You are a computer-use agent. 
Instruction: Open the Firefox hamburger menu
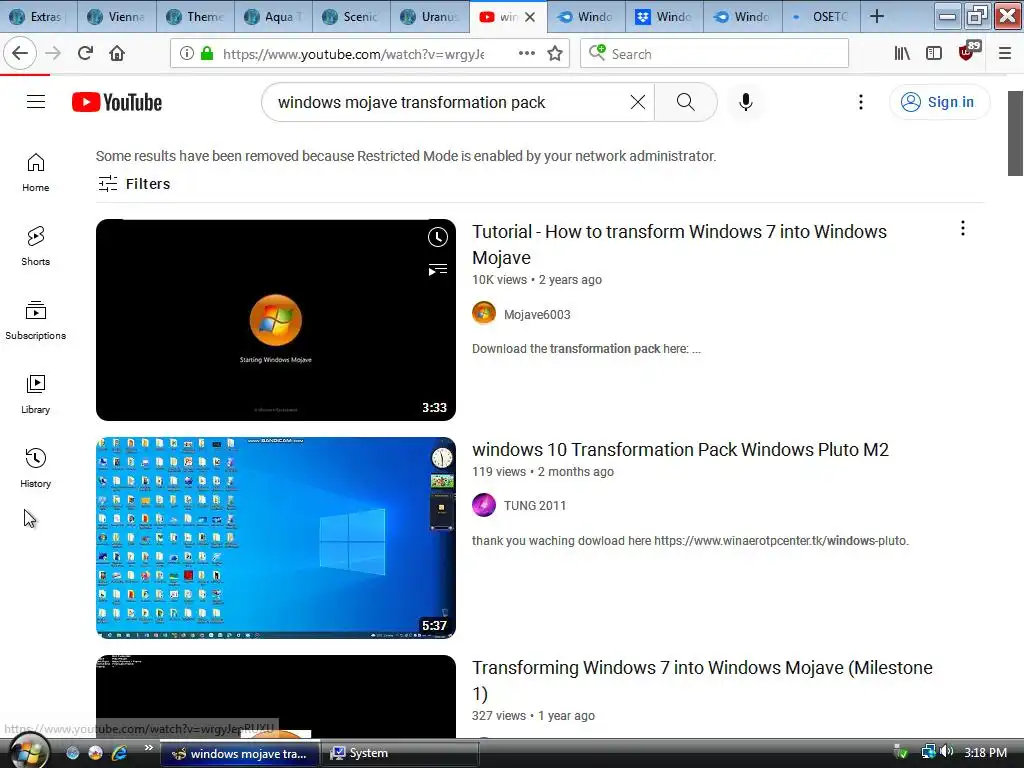[1005, 54]
